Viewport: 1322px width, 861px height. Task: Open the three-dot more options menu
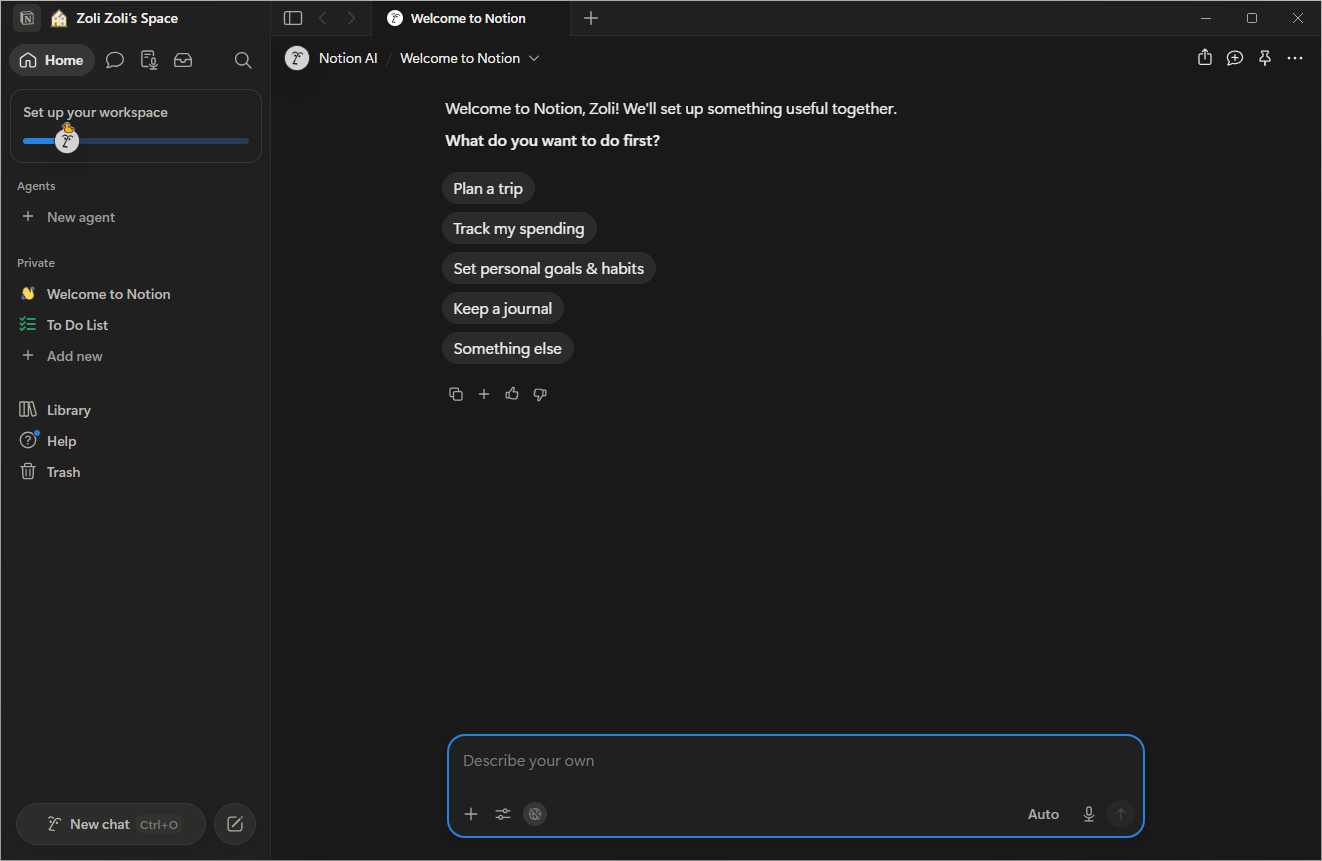[x=1295, y=58]
